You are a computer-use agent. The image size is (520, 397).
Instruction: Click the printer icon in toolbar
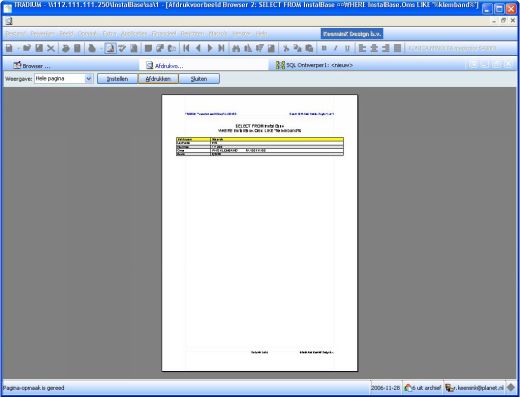pyautogui.click(x=66, y=48)
